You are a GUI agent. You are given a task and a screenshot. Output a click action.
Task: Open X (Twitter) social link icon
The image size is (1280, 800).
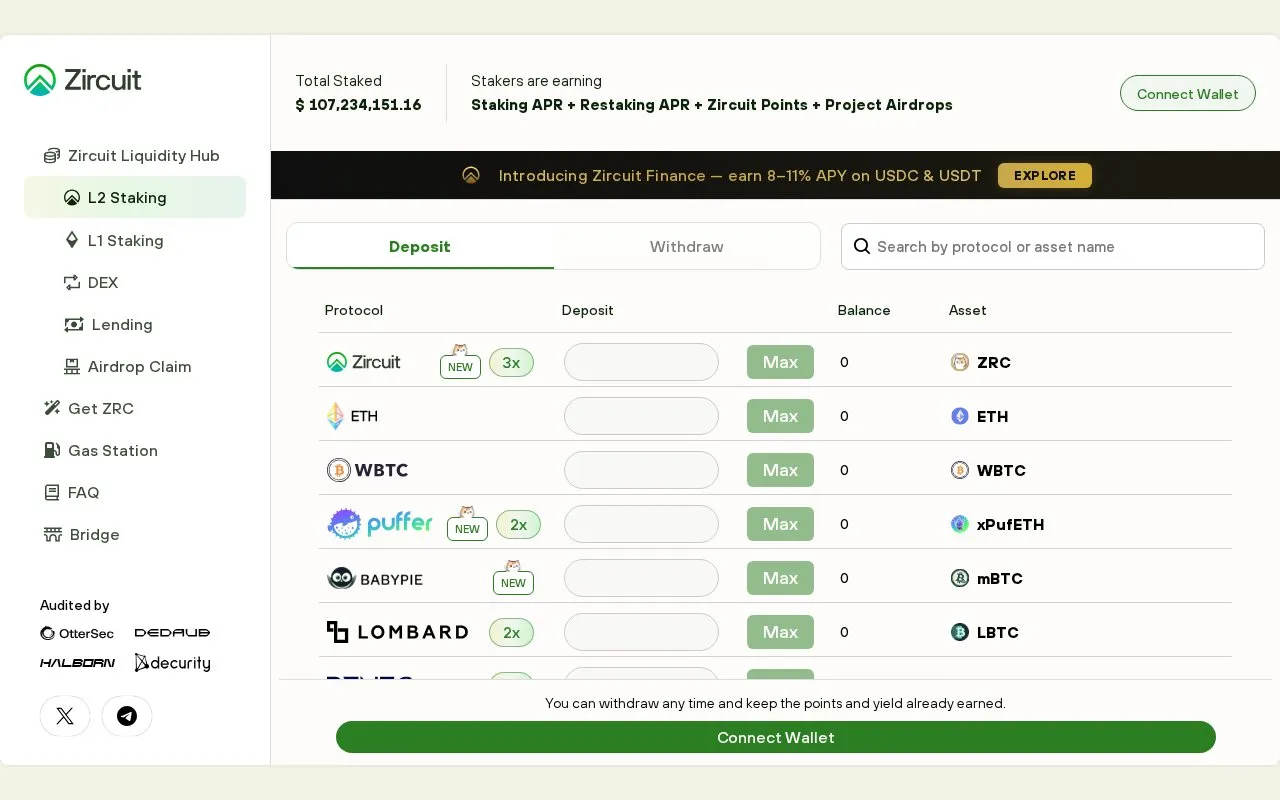point(65,716)
